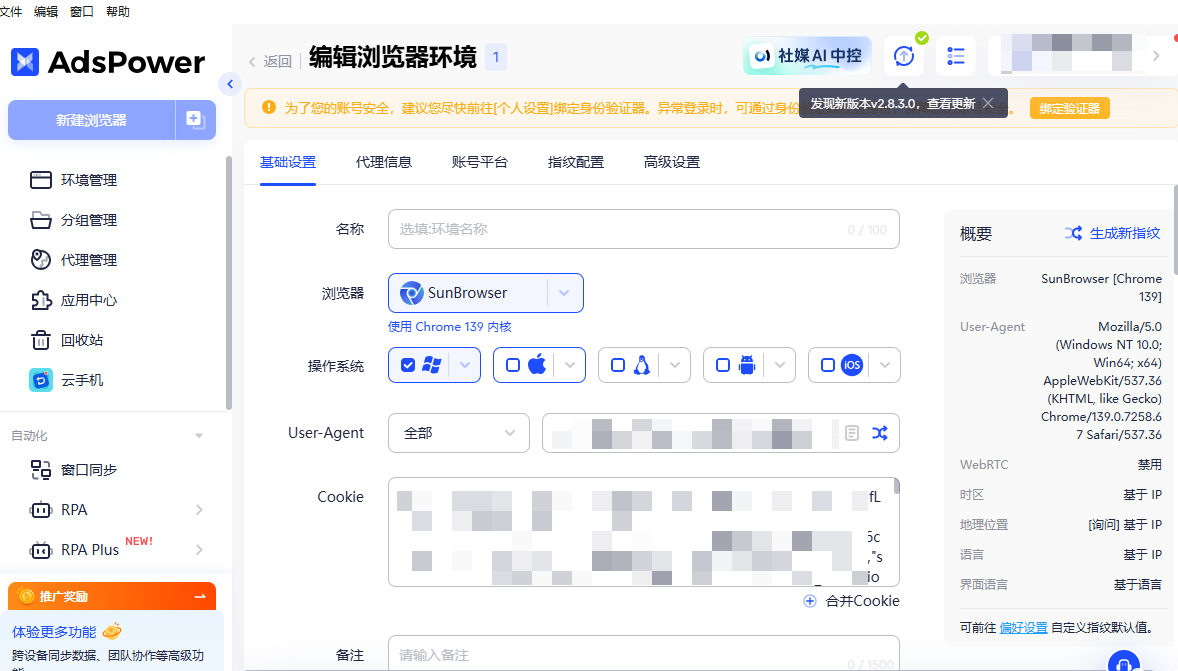This screenshot has width=1178, height=671.
Task: Switch to the 代理信息 tab
Action: click(x=384, y=162)
